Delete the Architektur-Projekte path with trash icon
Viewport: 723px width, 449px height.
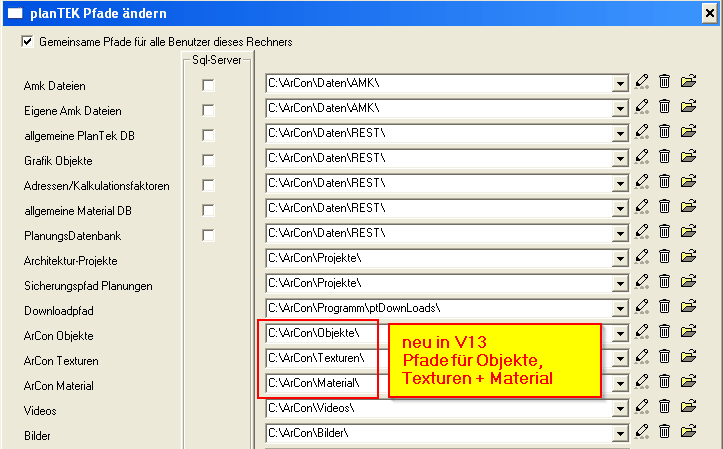pyautogui.click(x=664, y=257)
